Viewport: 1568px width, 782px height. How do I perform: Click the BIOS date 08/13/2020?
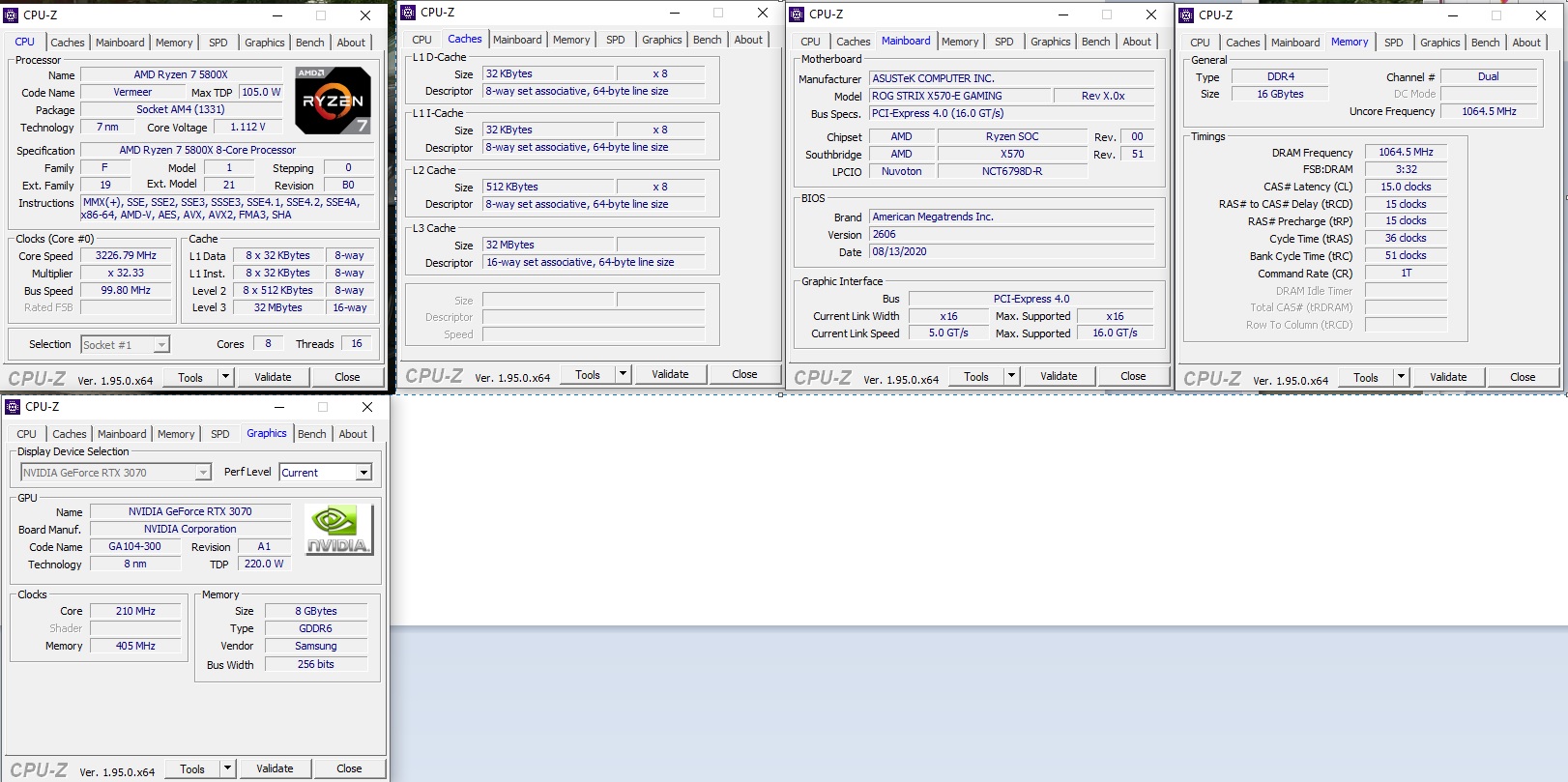tap(1012, 251)
